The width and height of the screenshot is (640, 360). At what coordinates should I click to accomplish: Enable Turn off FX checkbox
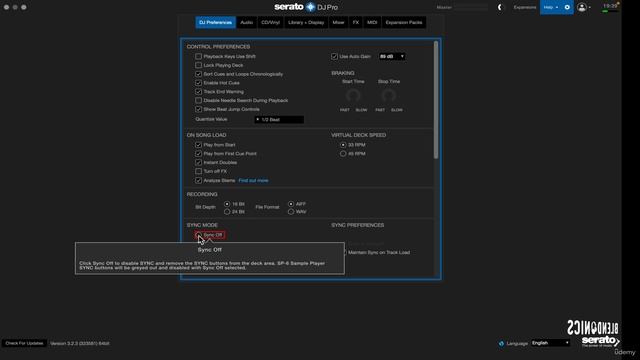click(x=198, y=171)
